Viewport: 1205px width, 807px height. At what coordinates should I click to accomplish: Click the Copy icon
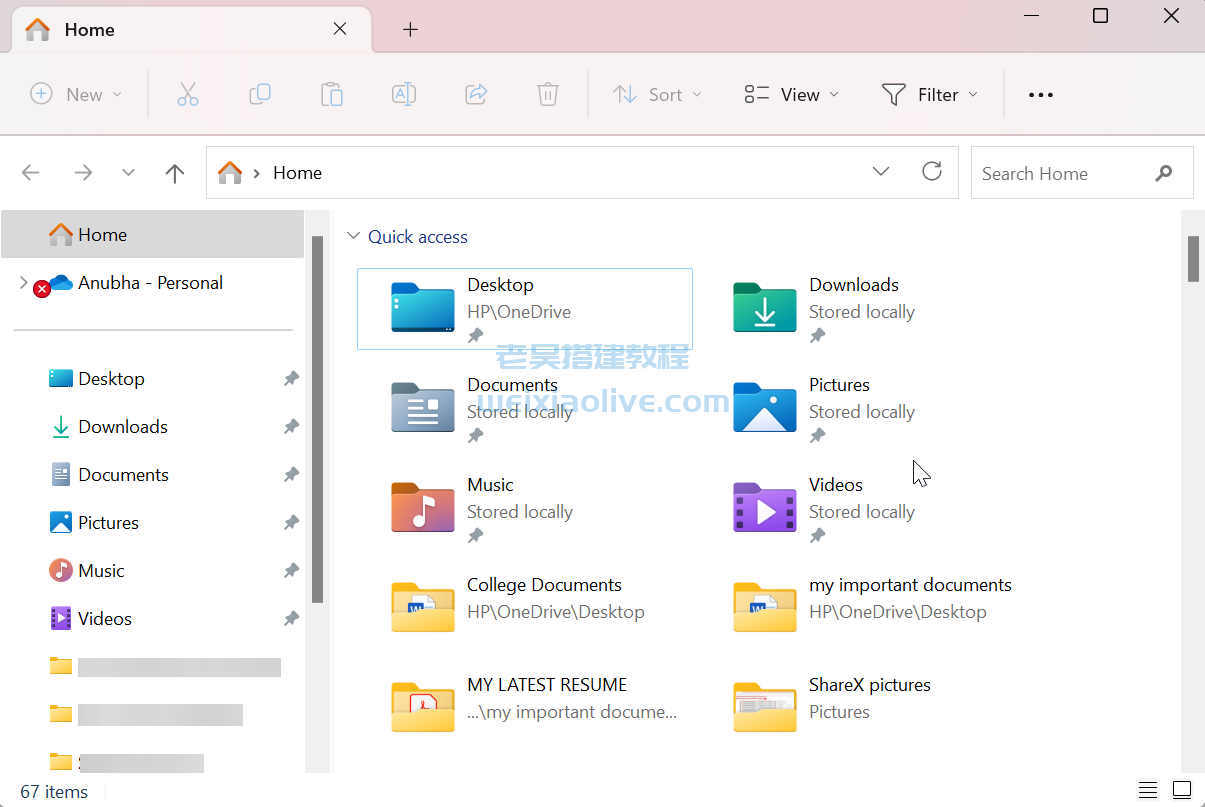click(x=260, y=94)
